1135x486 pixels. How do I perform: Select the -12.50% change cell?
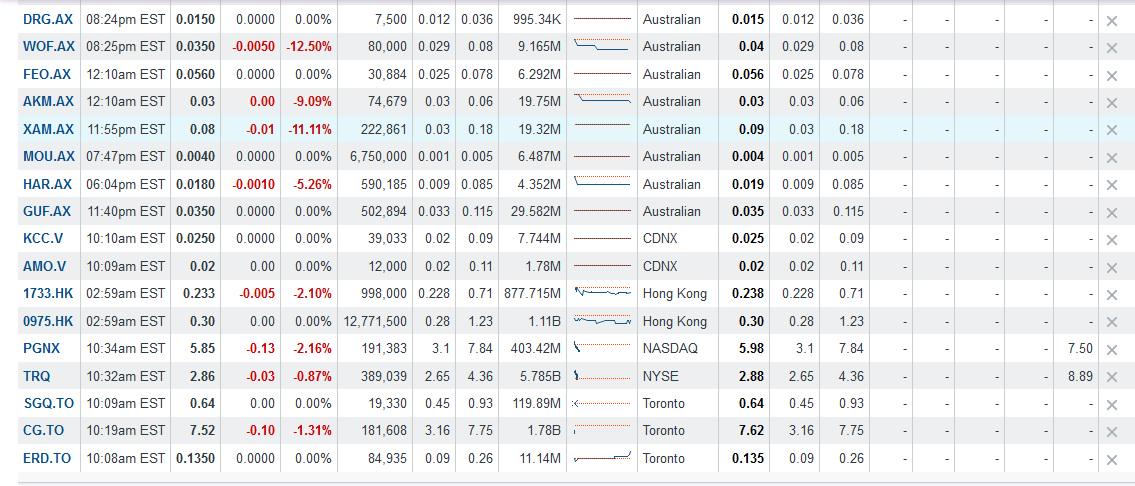(x=308, y=46)
